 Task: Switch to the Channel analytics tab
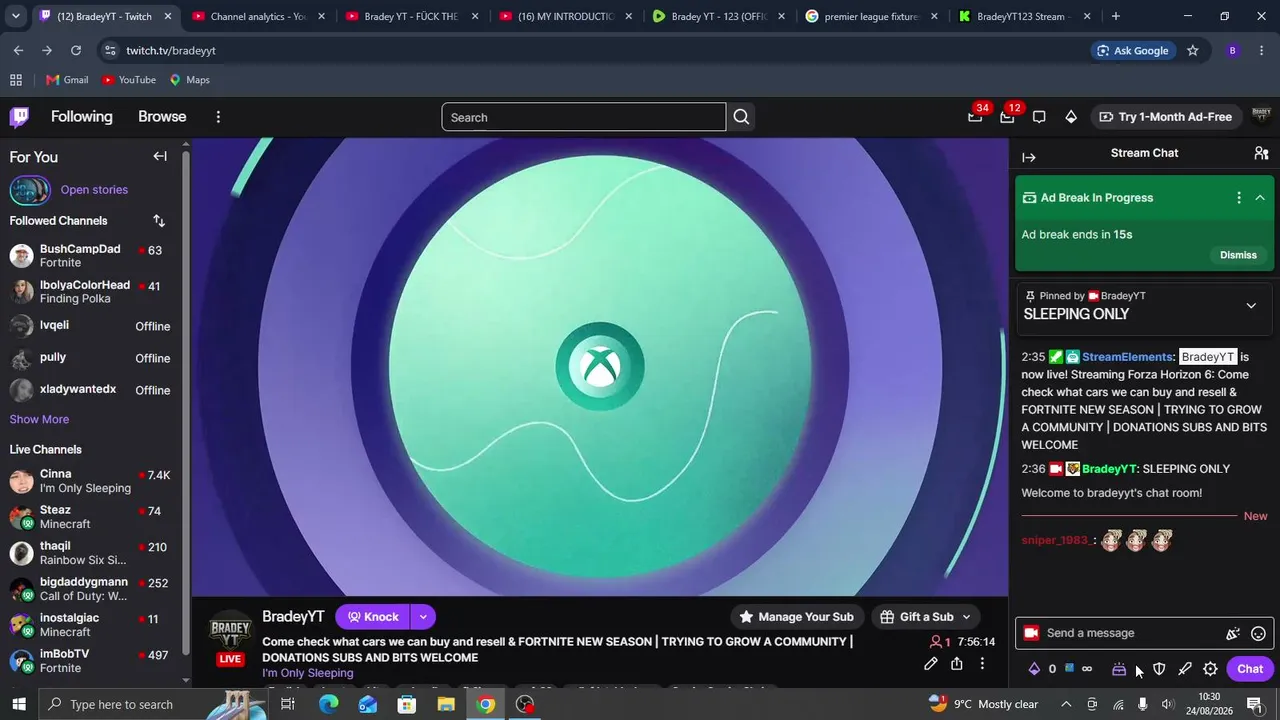click(257, 16)
